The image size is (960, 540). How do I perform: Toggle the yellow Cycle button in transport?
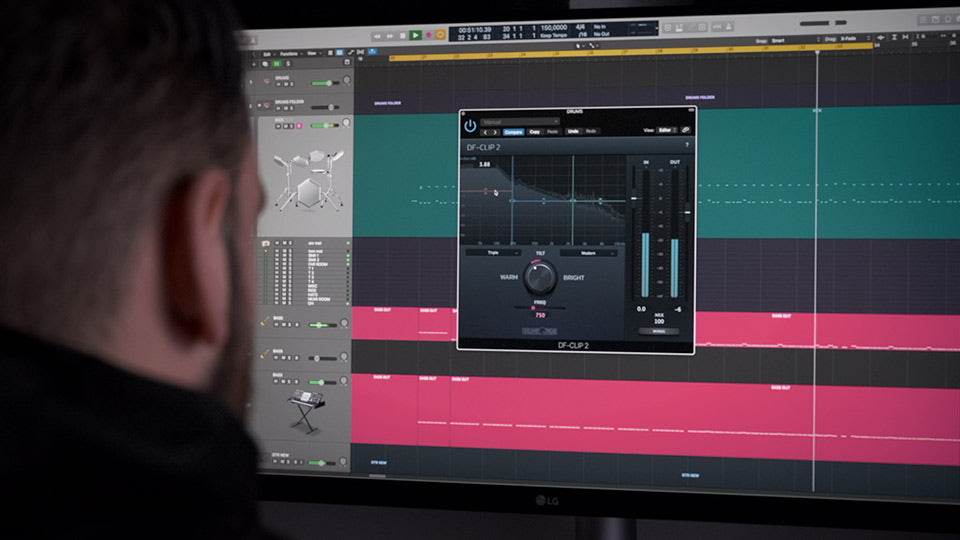coord(440,35)
